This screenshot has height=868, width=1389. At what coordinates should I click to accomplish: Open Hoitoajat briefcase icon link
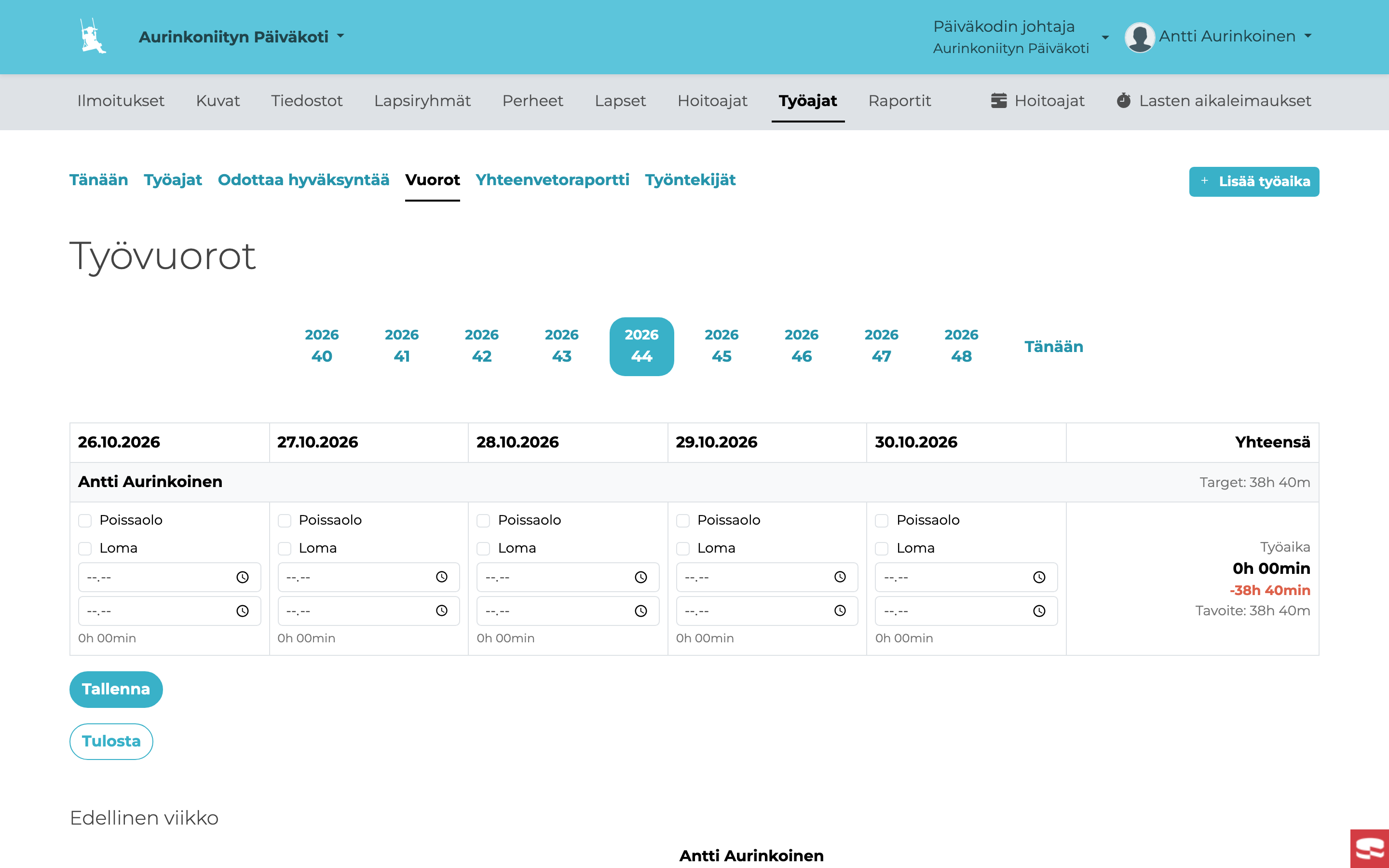999,100
